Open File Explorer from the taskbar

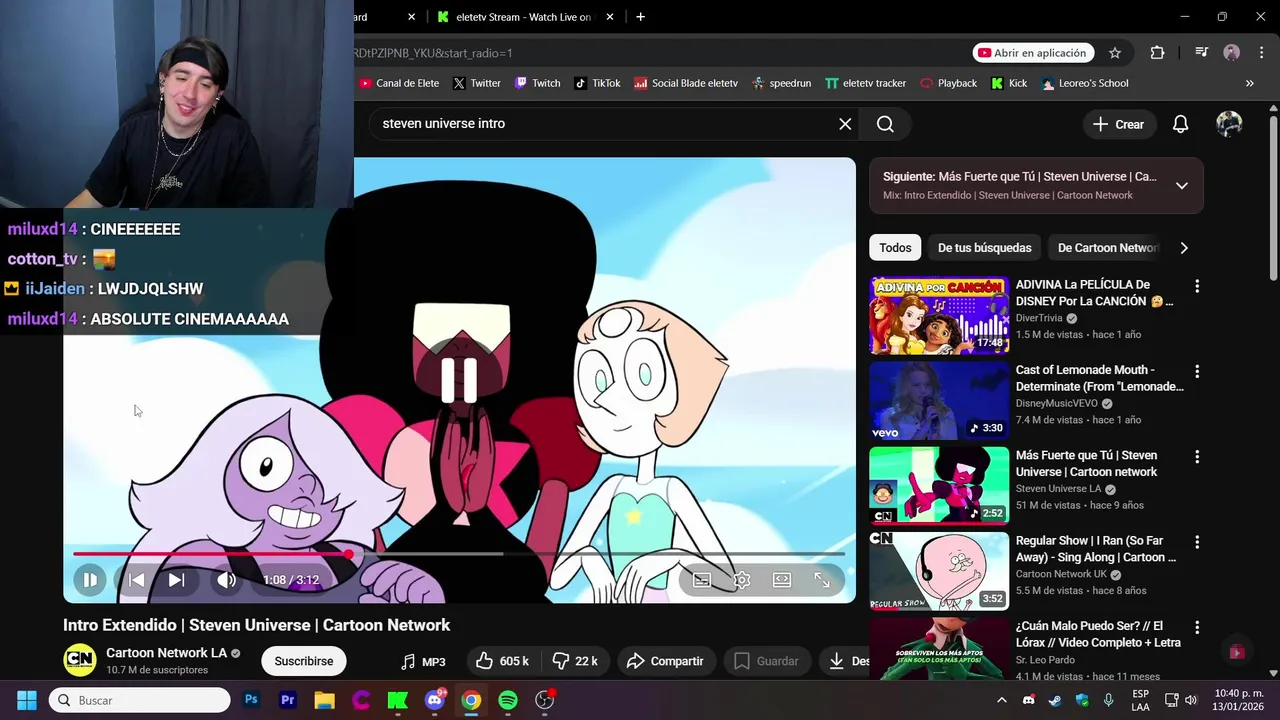click(x=324, y=700)
